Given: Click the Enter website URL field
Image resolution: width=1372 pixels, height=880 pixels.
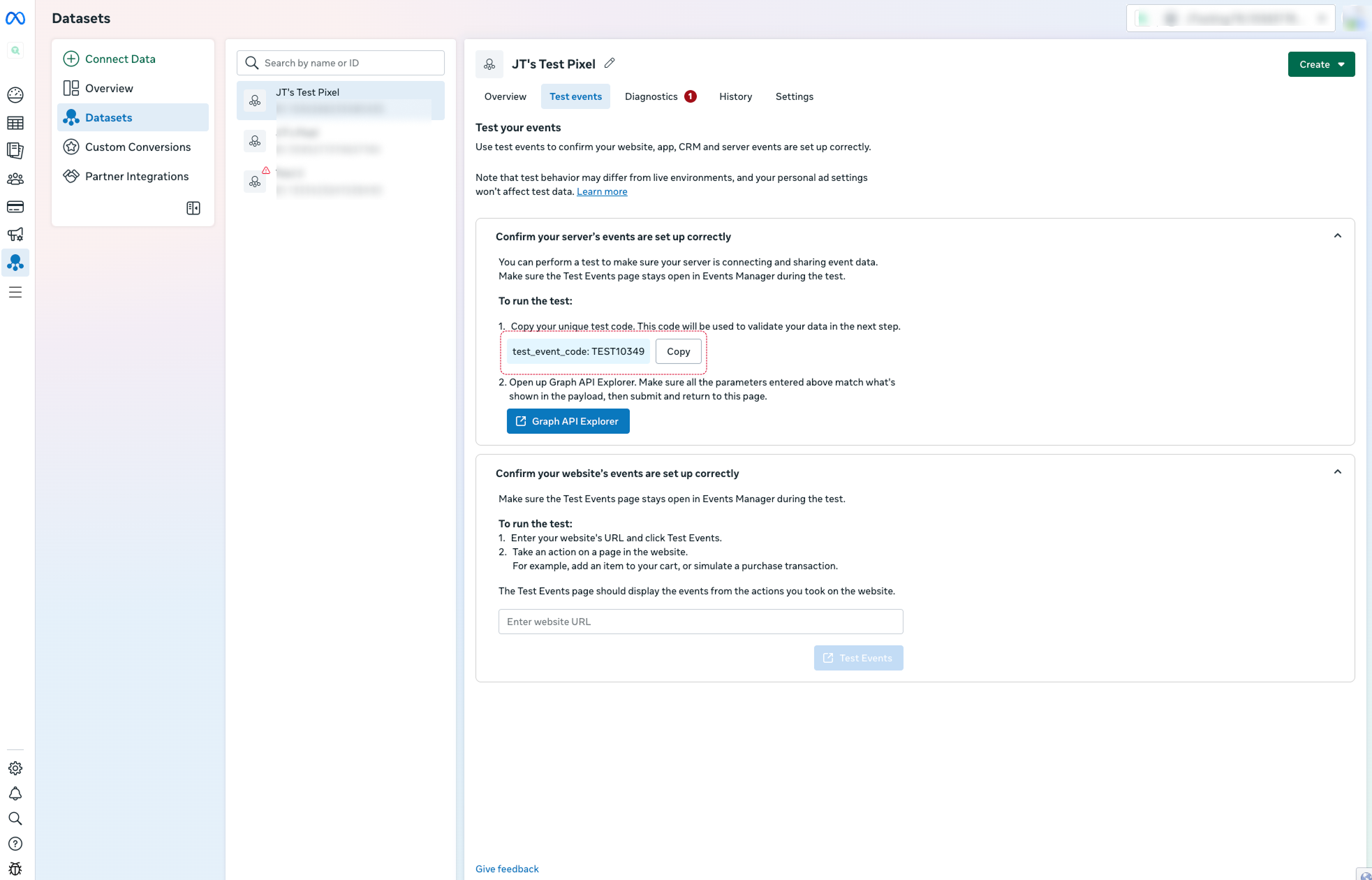Looking at the screenshot, I should (700, 622).
